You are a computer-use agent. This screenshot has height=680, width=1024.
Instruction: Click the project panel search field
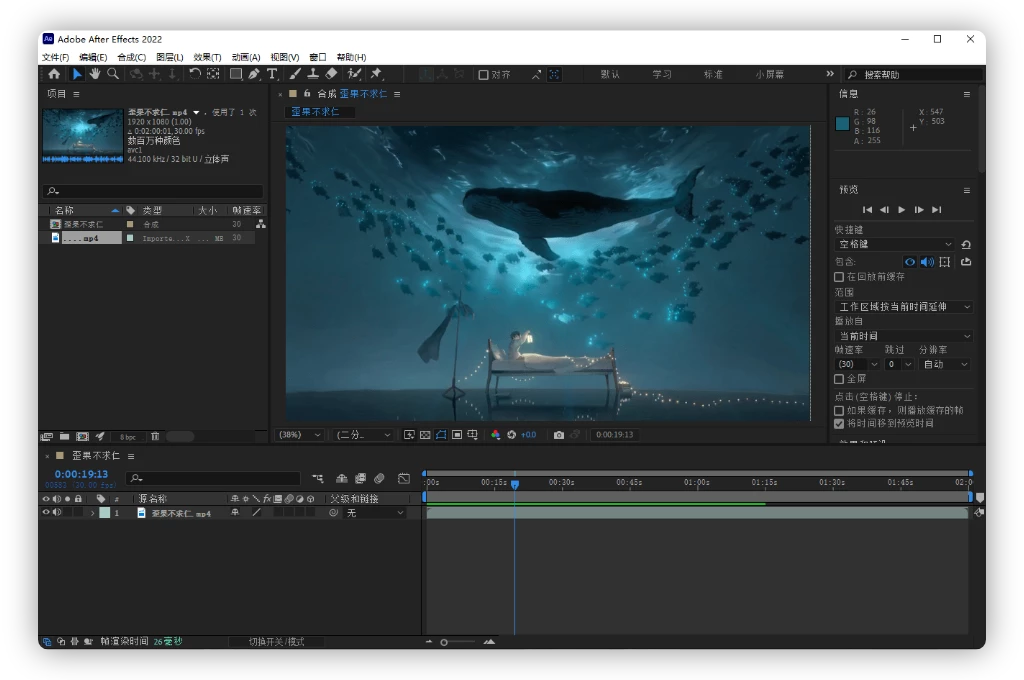click(155, 191)
